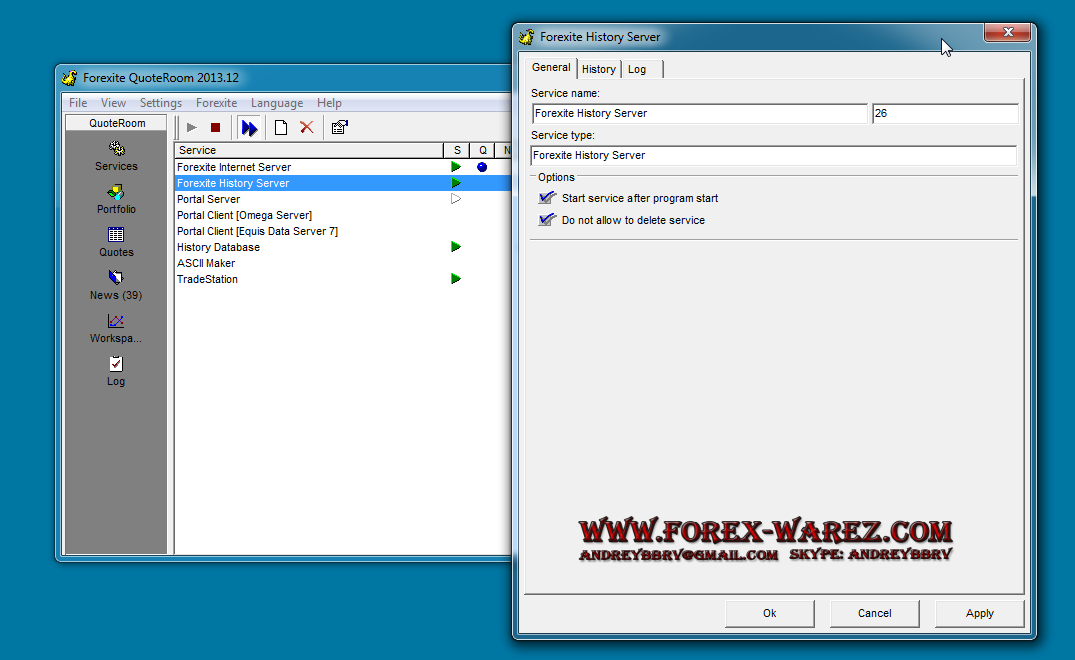Click the Service name text field
The height and width of the screenshot is (660, 1075).
pos(699,114)
